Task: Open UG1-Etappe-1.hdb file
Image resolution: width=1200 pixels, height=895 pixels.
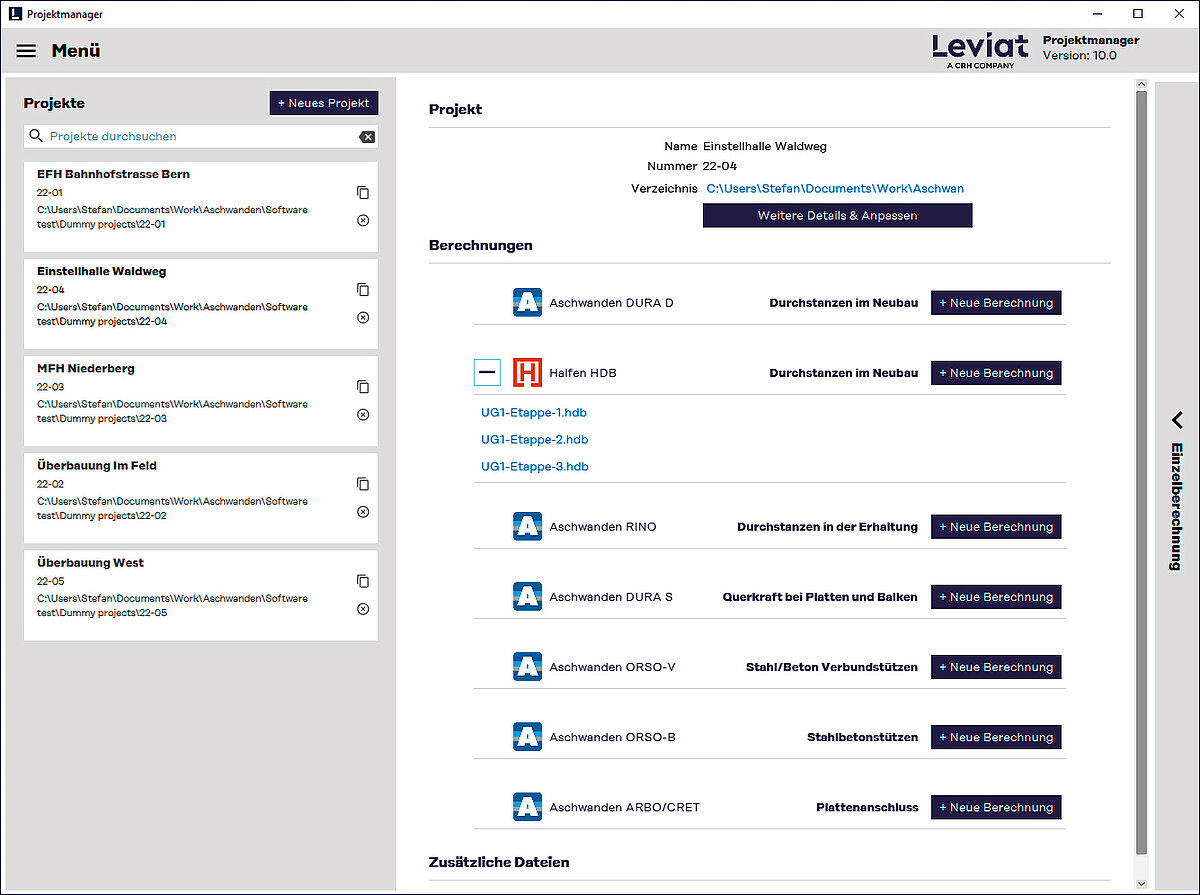Action: tap(534, 412)
